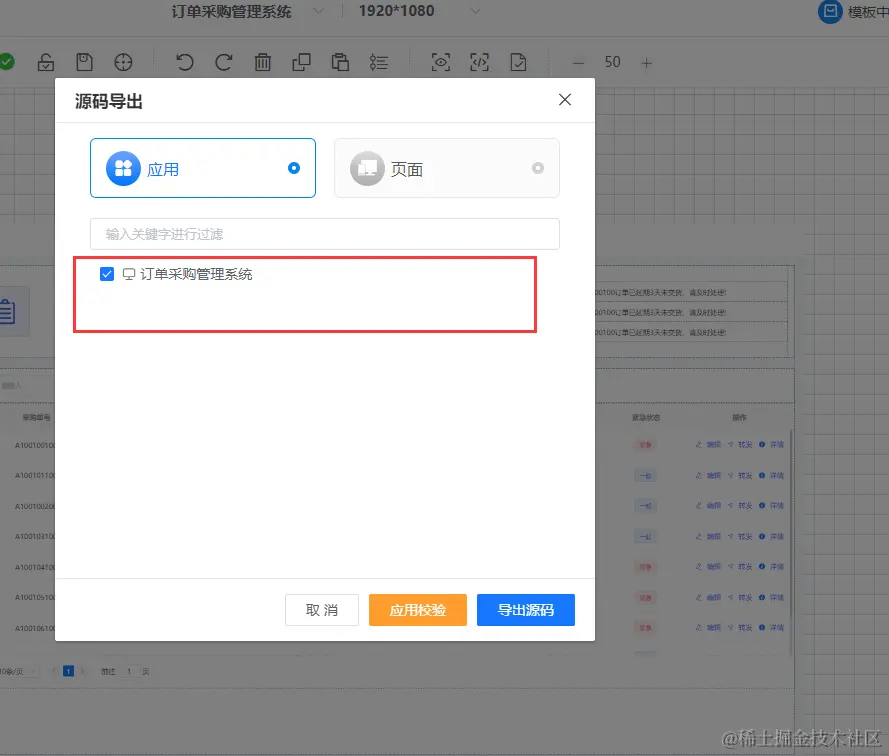Open the Save icon in the toolbar
889x756 pixels.
pyautogui.click(x=85, y=62)
